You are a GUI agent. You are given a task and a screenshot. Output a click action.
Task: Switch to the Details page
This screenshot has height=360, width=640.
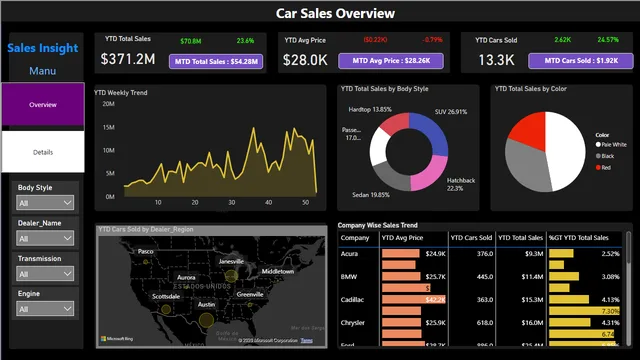point(43,152)
